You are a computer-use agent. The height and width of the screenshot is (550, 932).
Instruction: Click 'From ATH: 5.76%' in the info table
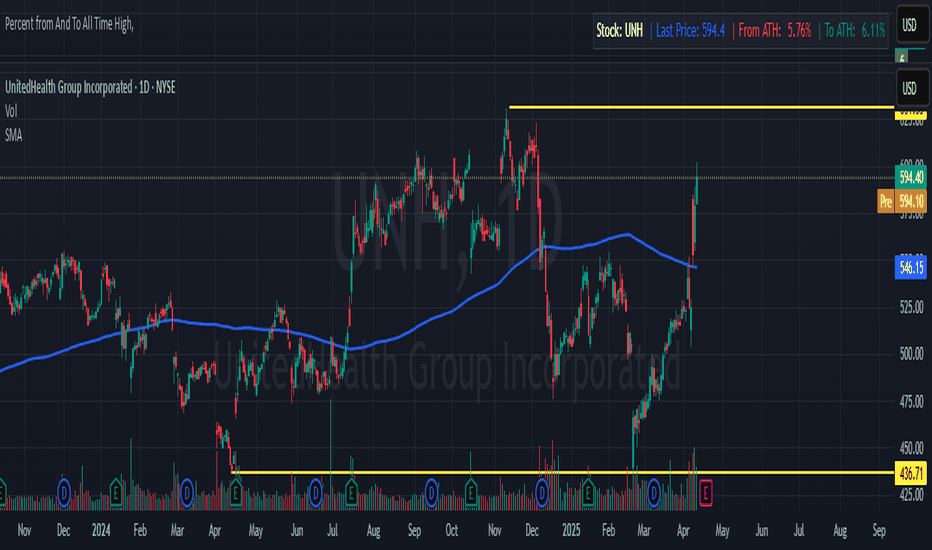point(774,31)
